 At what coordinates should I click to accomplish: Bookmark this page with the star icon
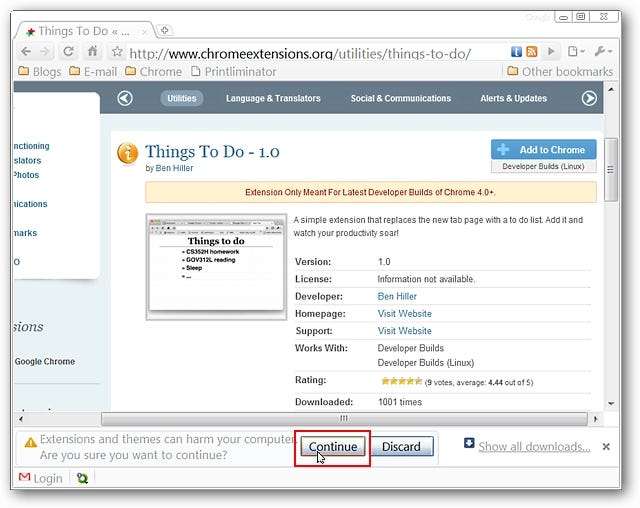(x=117, y=51)
